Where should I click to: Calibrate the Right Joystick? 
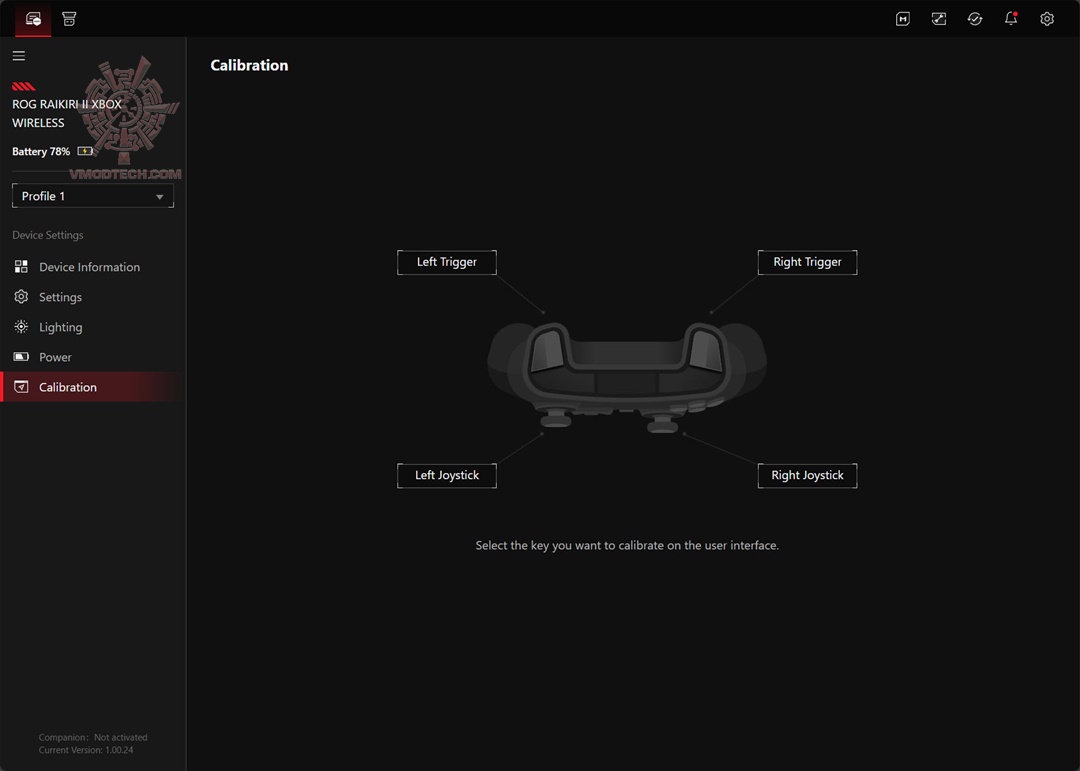coord(807,475)
